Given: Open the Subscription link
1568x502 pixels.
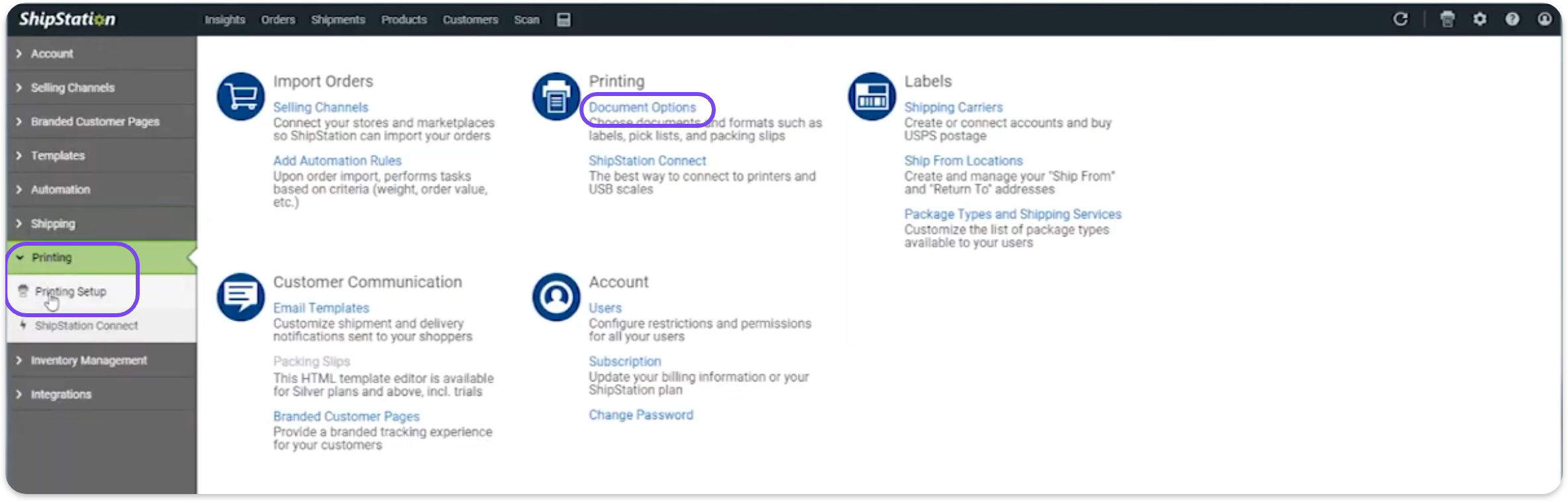Looking at the screenshot, I should 625,362.
